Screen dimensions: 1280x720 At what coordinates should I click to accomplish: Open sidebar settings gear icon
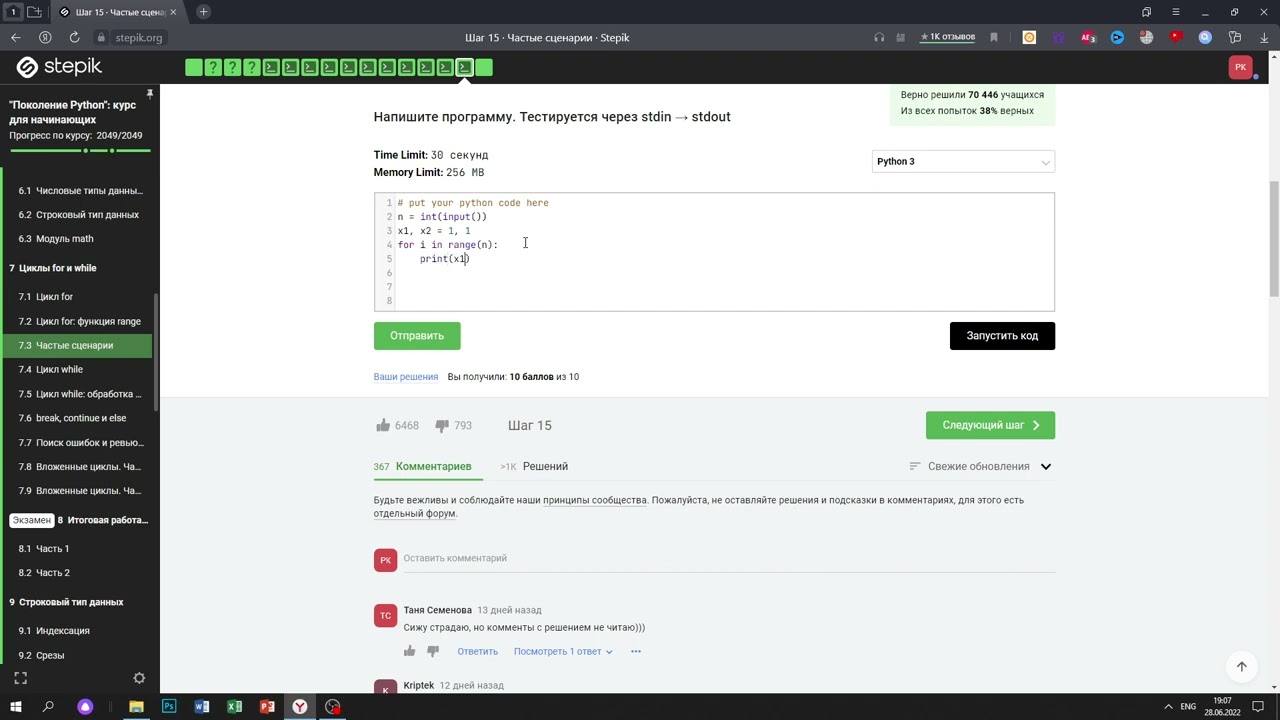click(x=139, y=678)
